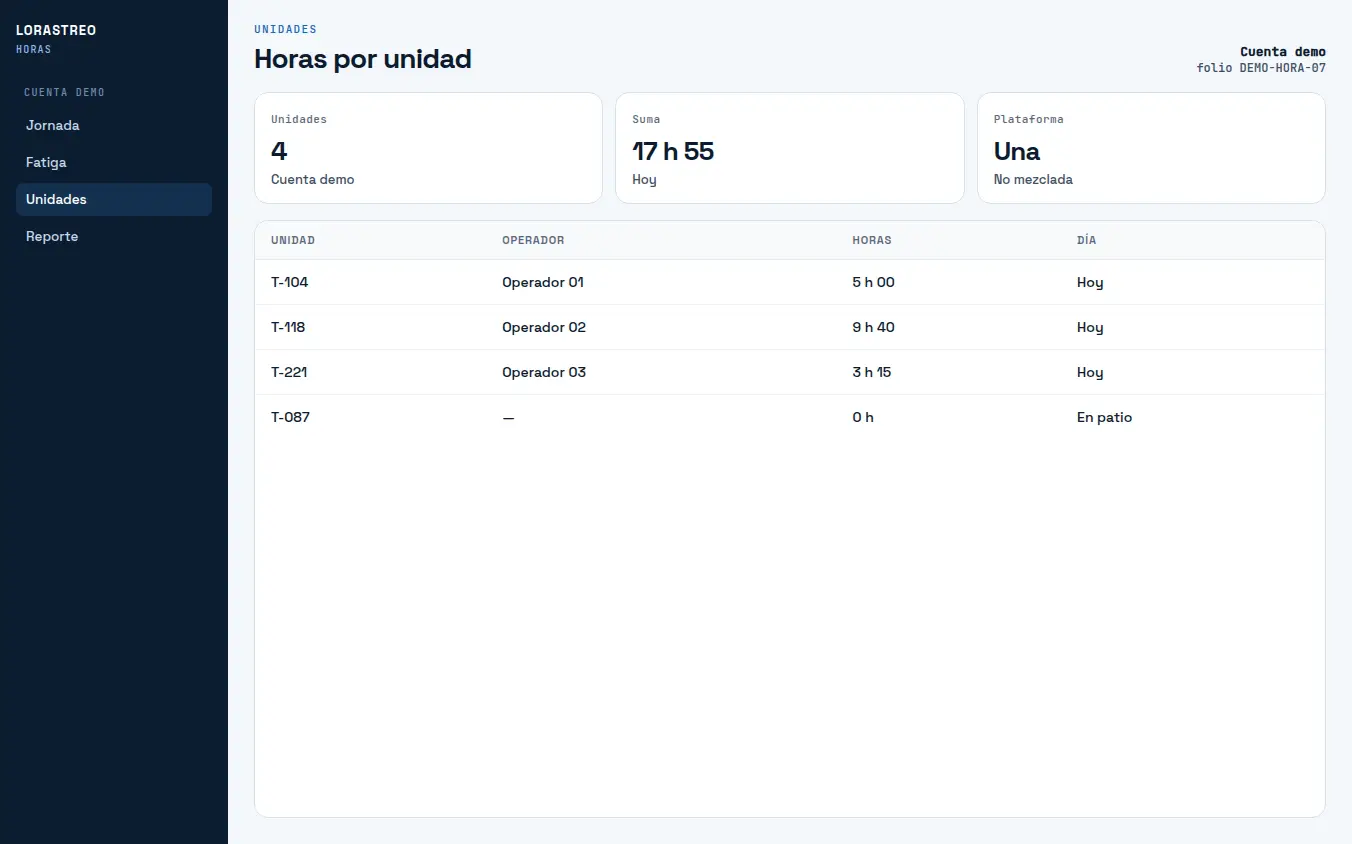Open the Reporte sidebar page
Screen dimensions: 1352x844
pos(114,236)
